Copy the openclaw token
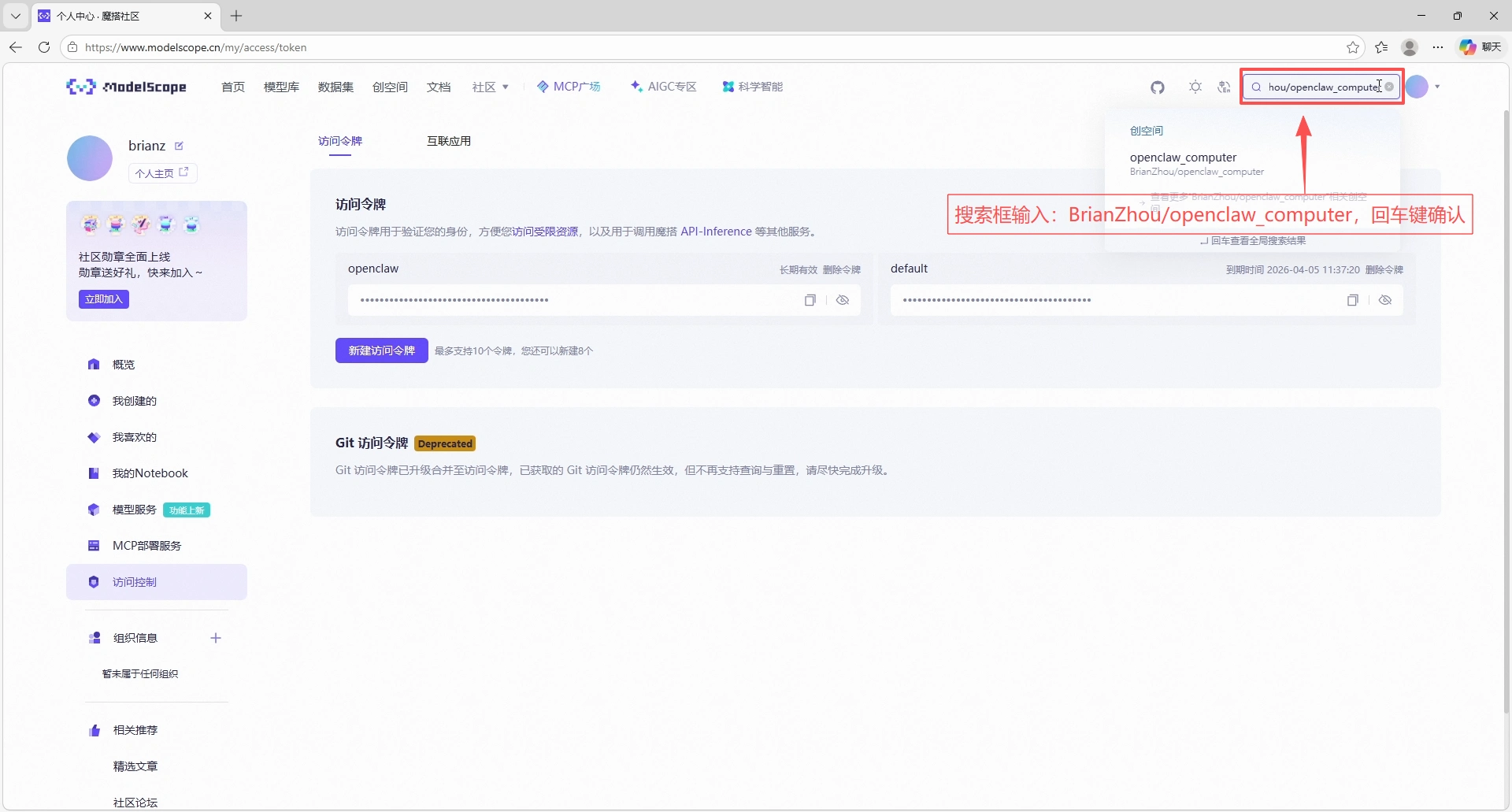Screen dimensions: 1512x812 pos(810,300)
